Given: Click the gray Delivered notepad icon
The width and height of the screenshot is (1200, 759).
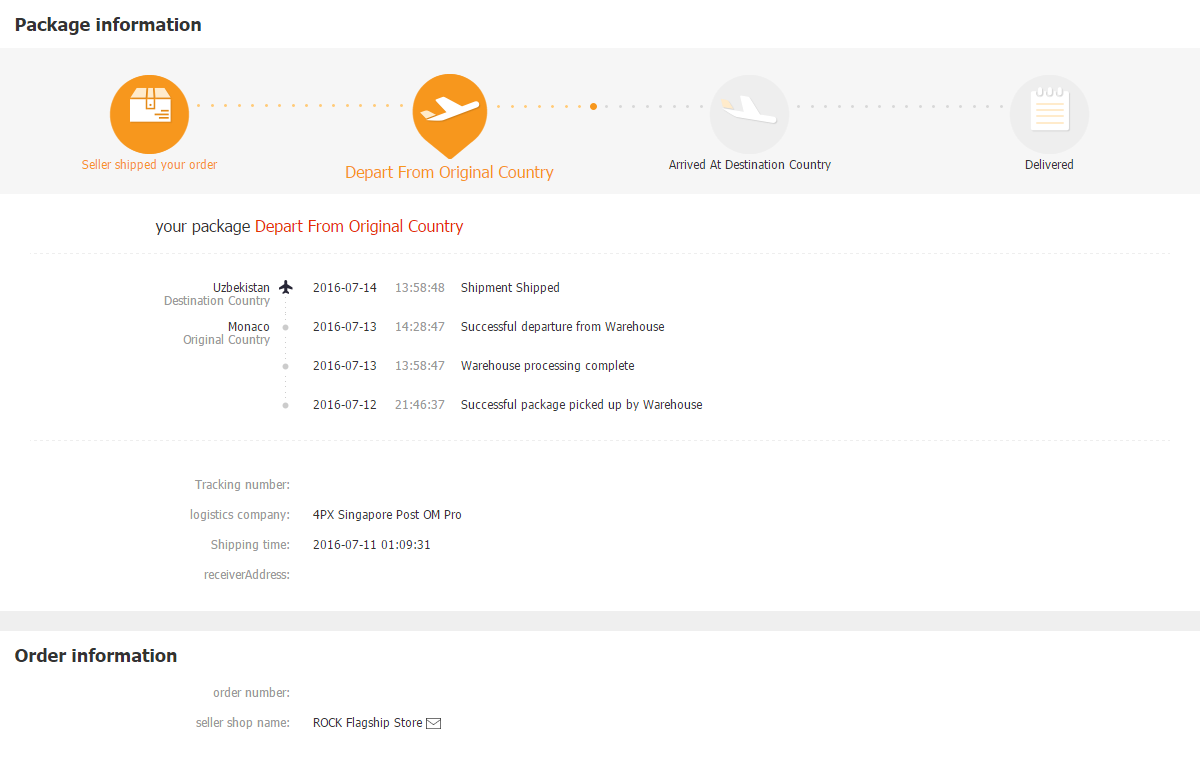Looking at the screenshot, I should [1049, 114].
